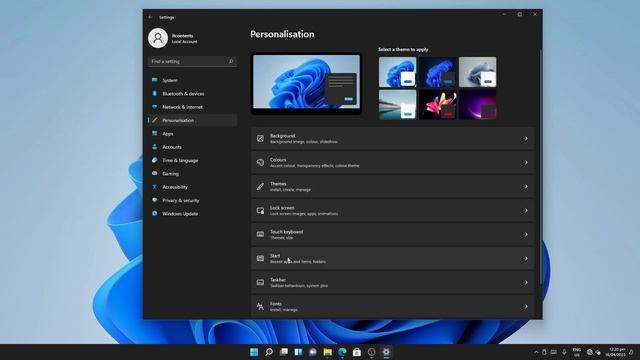The image size is (640, 360).
Task: Apply the grey bloom theme thumbnail
Action: click(478, 72)
